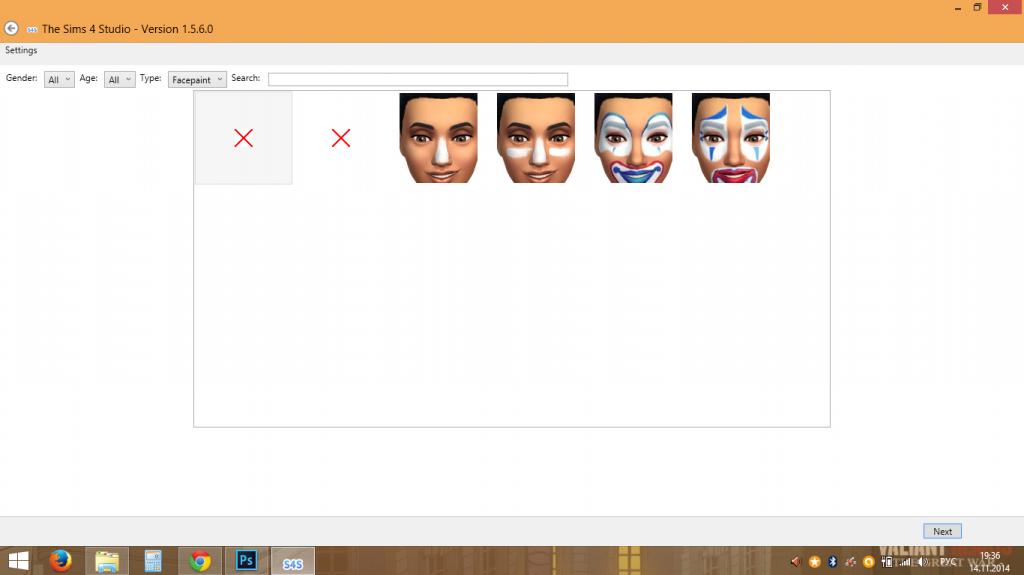Image resolution: width=1024 pixels, height=575 pixels.
Task: Pick the smiling clown facepaint with blue lips
Action: [x=633, y=138]
